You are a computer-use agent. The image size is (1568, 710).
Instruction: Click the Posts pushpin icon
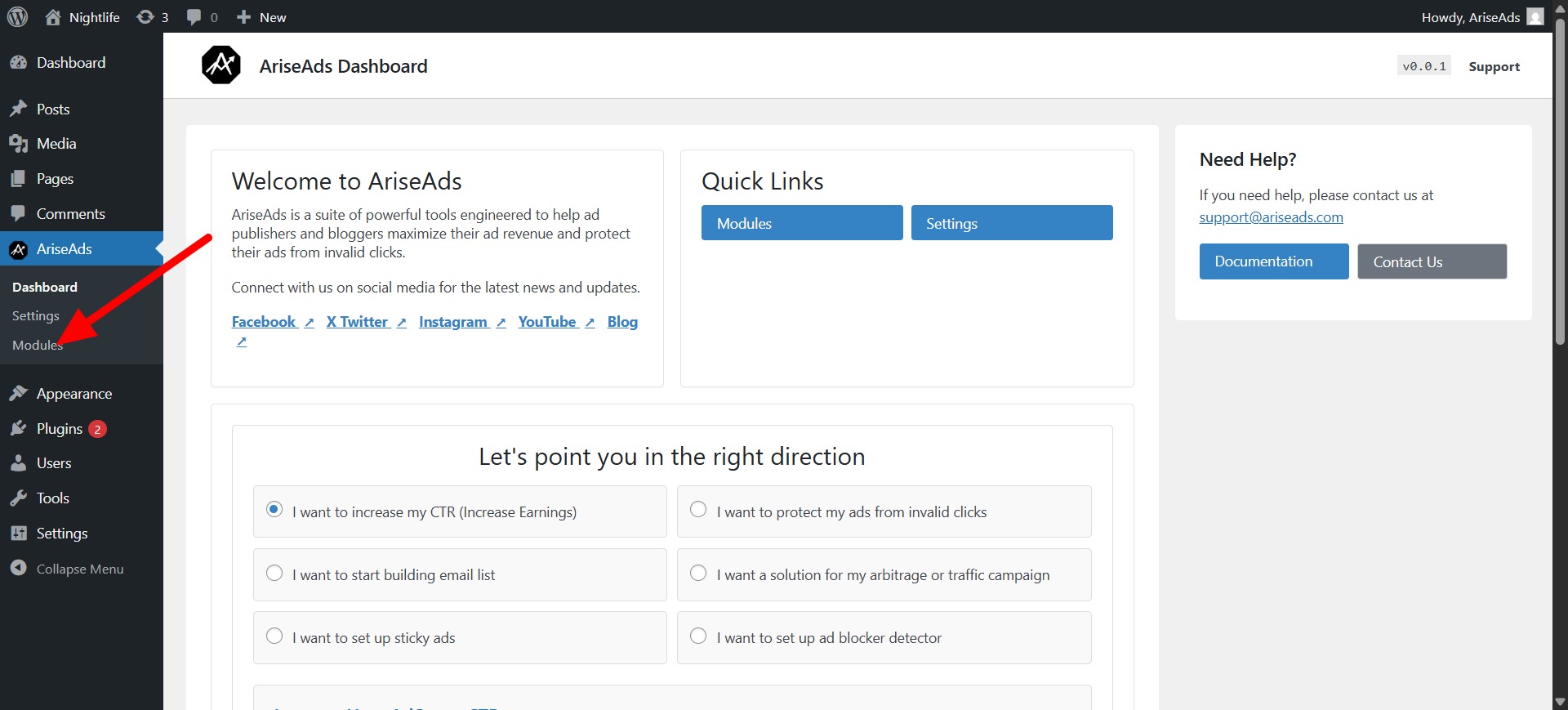click(x=18, y=109)
